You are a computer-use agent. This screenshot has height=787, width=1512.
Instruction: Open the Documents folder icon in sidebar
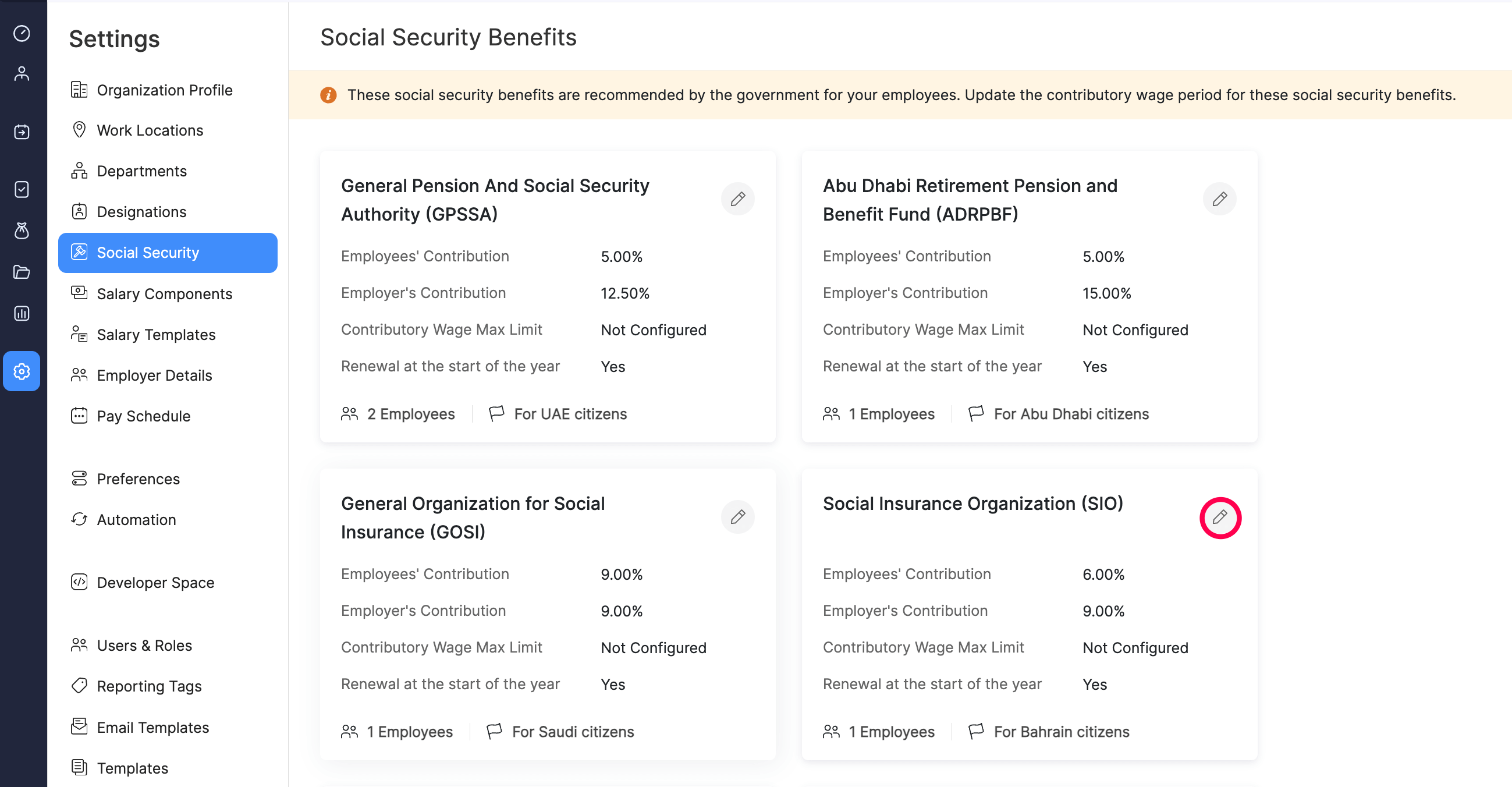click(22, 272)
